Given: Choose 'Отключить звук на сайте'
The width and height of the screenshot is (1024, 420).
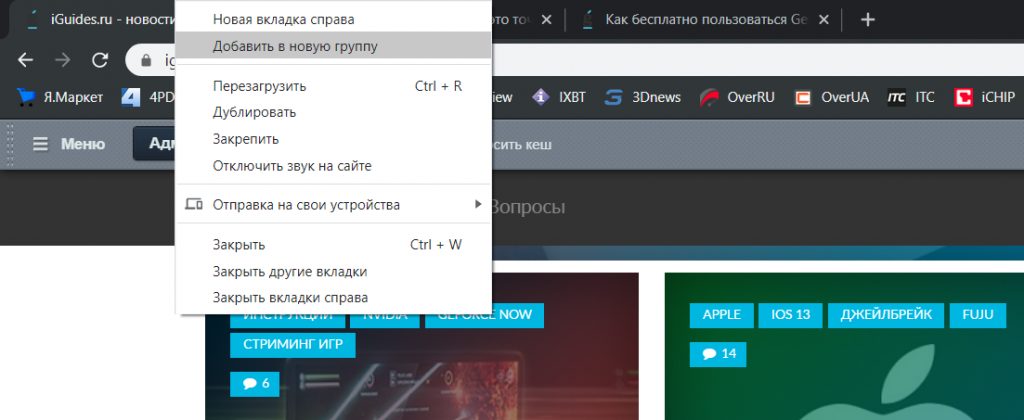Looking at the screenshot, I should 334,166.
